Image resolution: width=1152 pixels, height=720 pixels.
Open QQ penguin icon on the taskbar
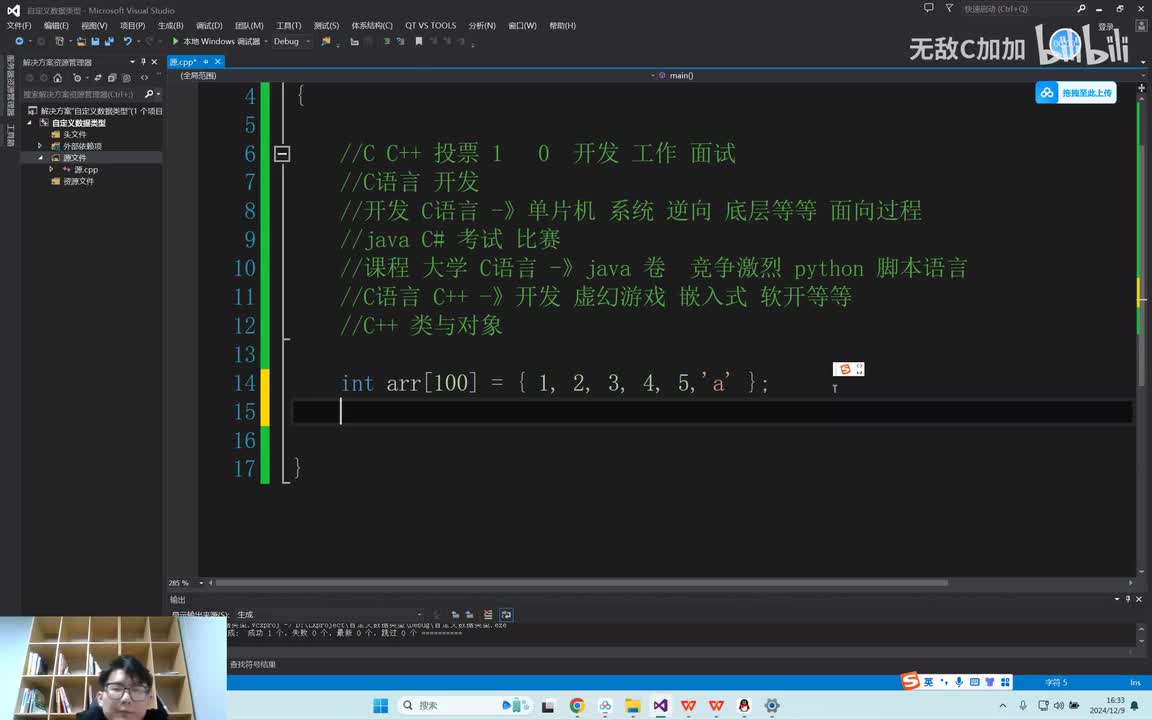pyautogui.click(x=744, y=705)
